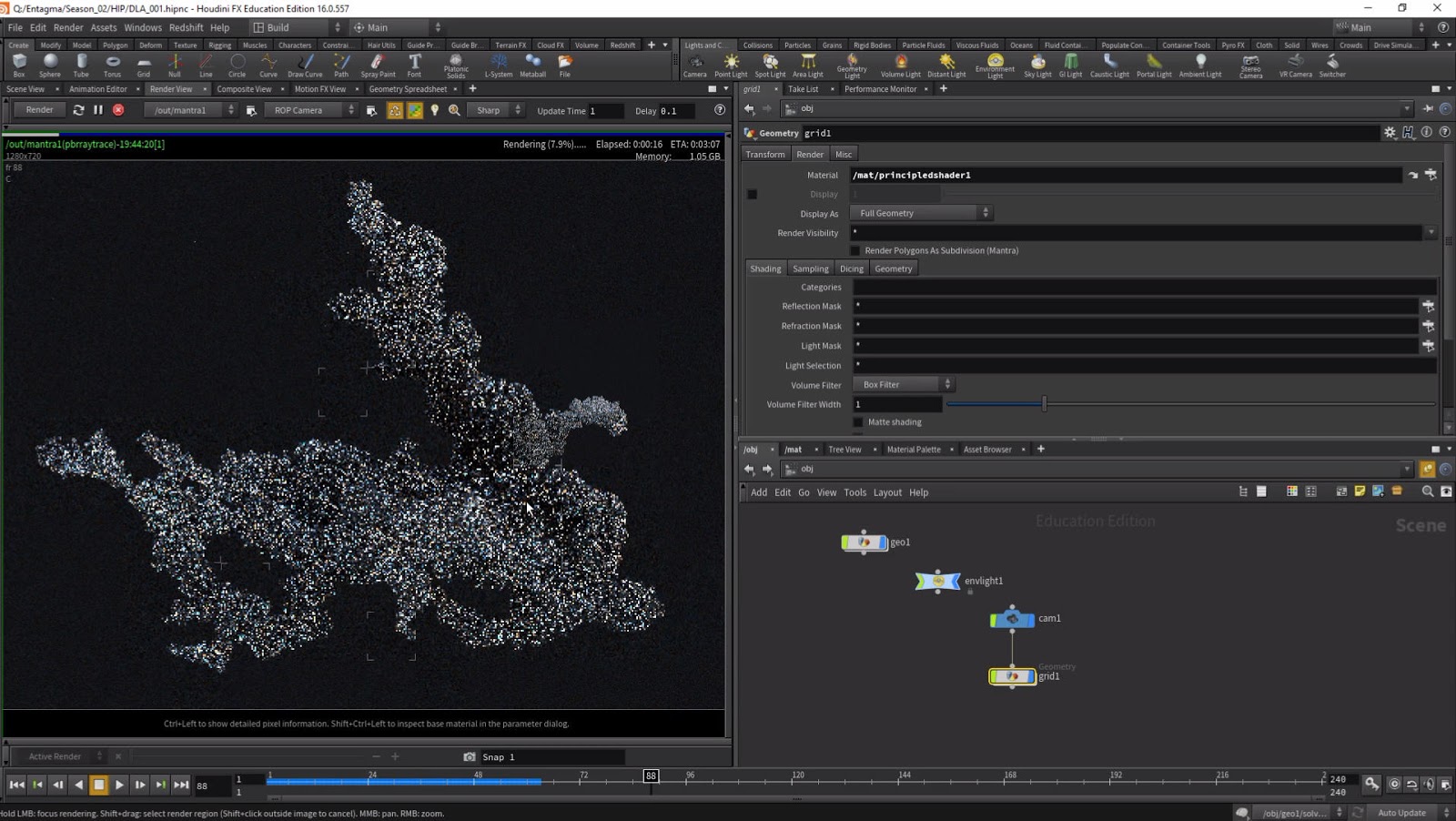Select the Box shelf tool
This screenshot has width=1456, height=821.
(19, 66)
